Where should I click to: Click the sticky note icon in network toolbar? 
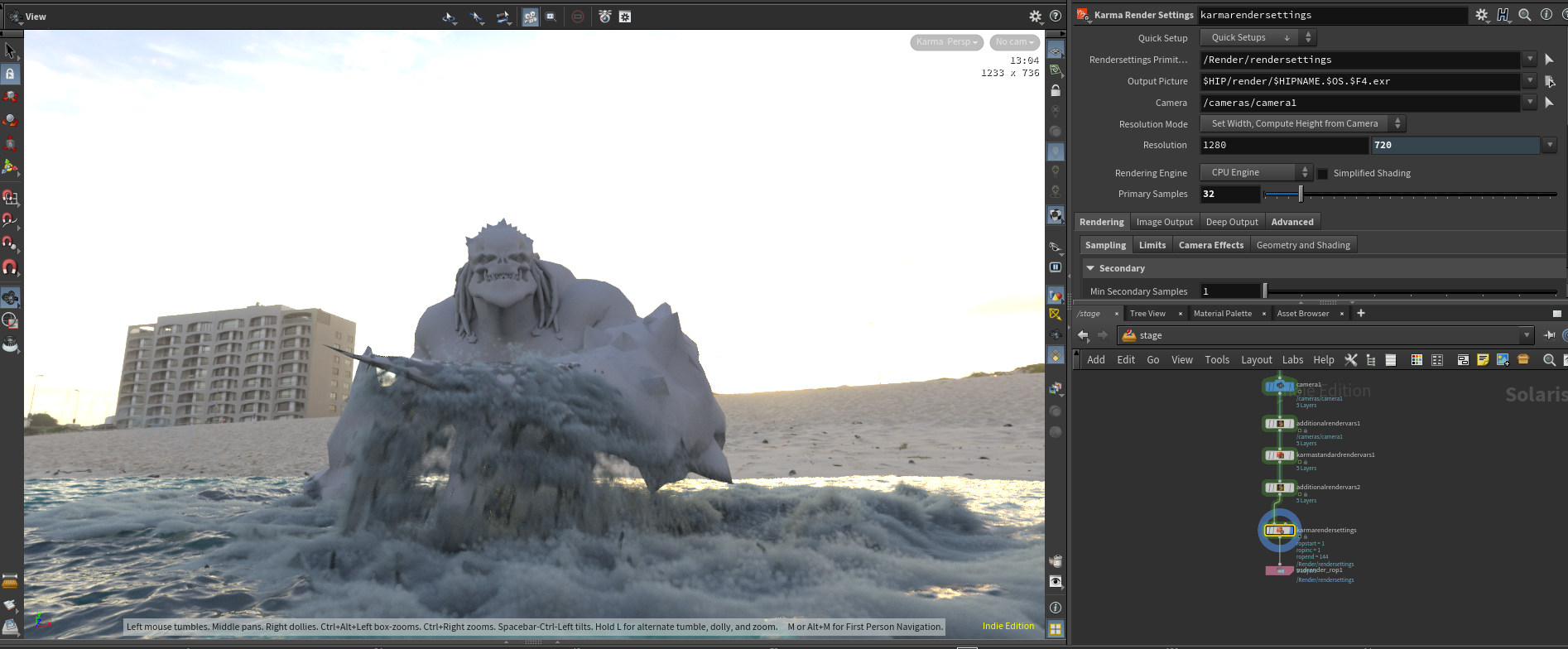pyautogui.click(x=1483, y=359)
